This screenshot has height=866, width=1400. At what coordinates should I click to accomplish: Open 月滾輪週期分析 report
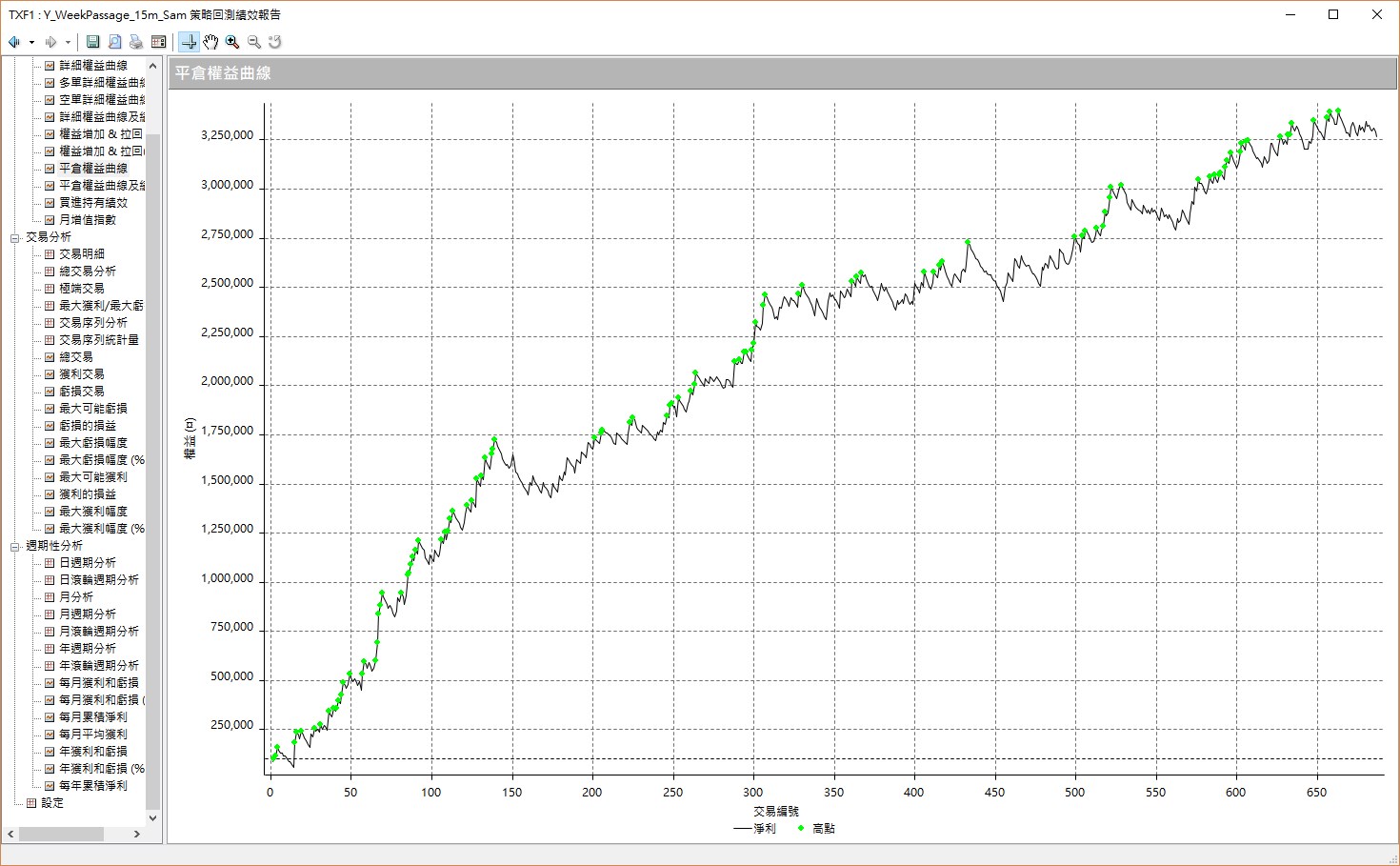[x=99, y=632]
